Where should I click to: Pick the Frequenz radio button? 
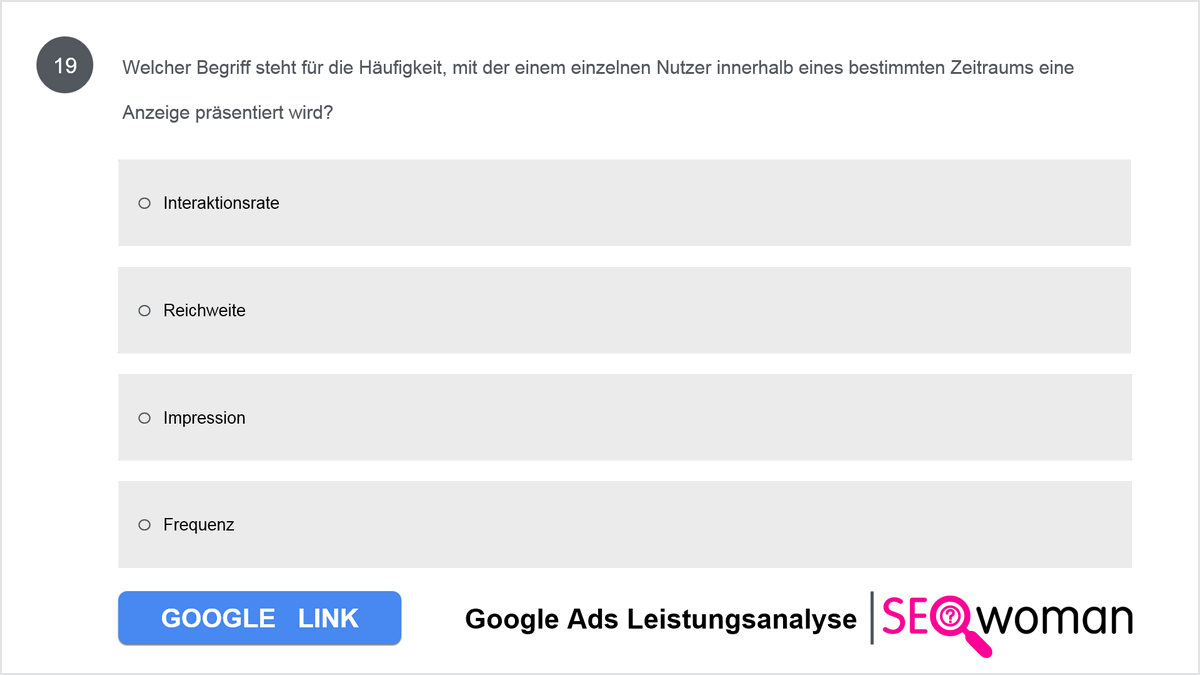point(144,525)
